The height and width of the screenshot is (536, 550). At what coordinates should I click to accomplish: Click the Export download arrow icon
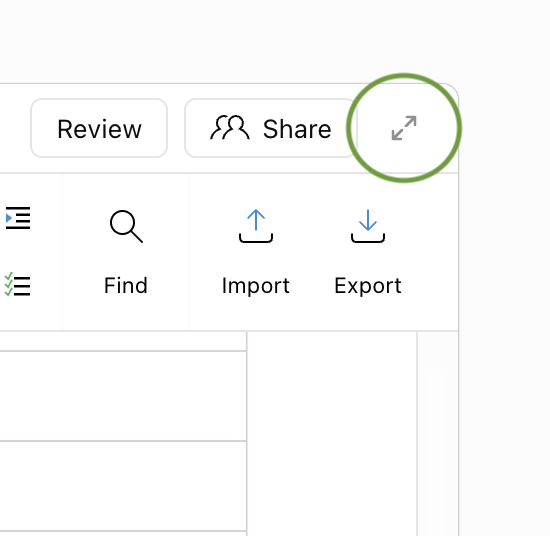coord(368,226)
